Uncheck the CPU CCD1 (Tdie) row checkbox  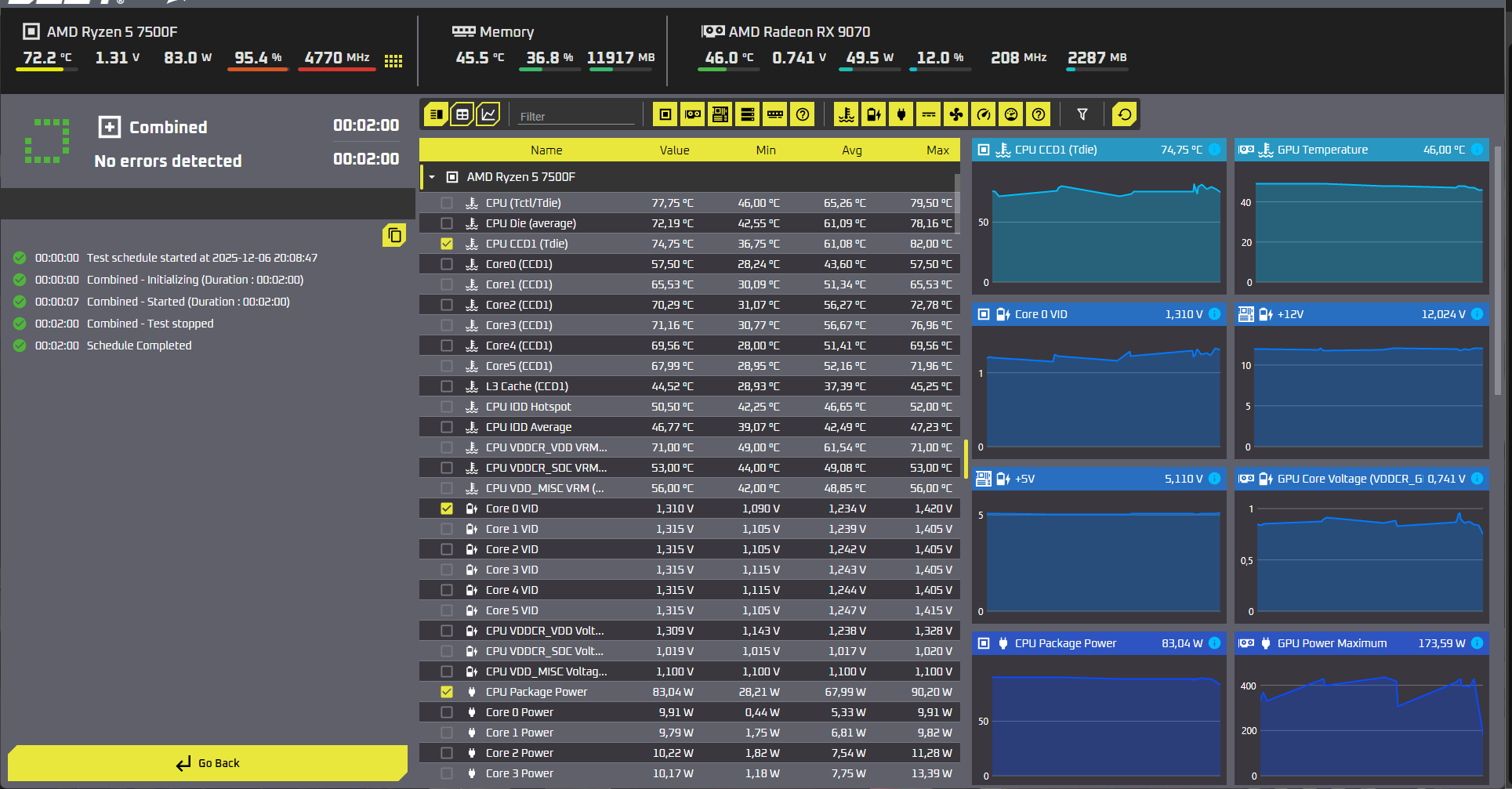coord(447,244)
